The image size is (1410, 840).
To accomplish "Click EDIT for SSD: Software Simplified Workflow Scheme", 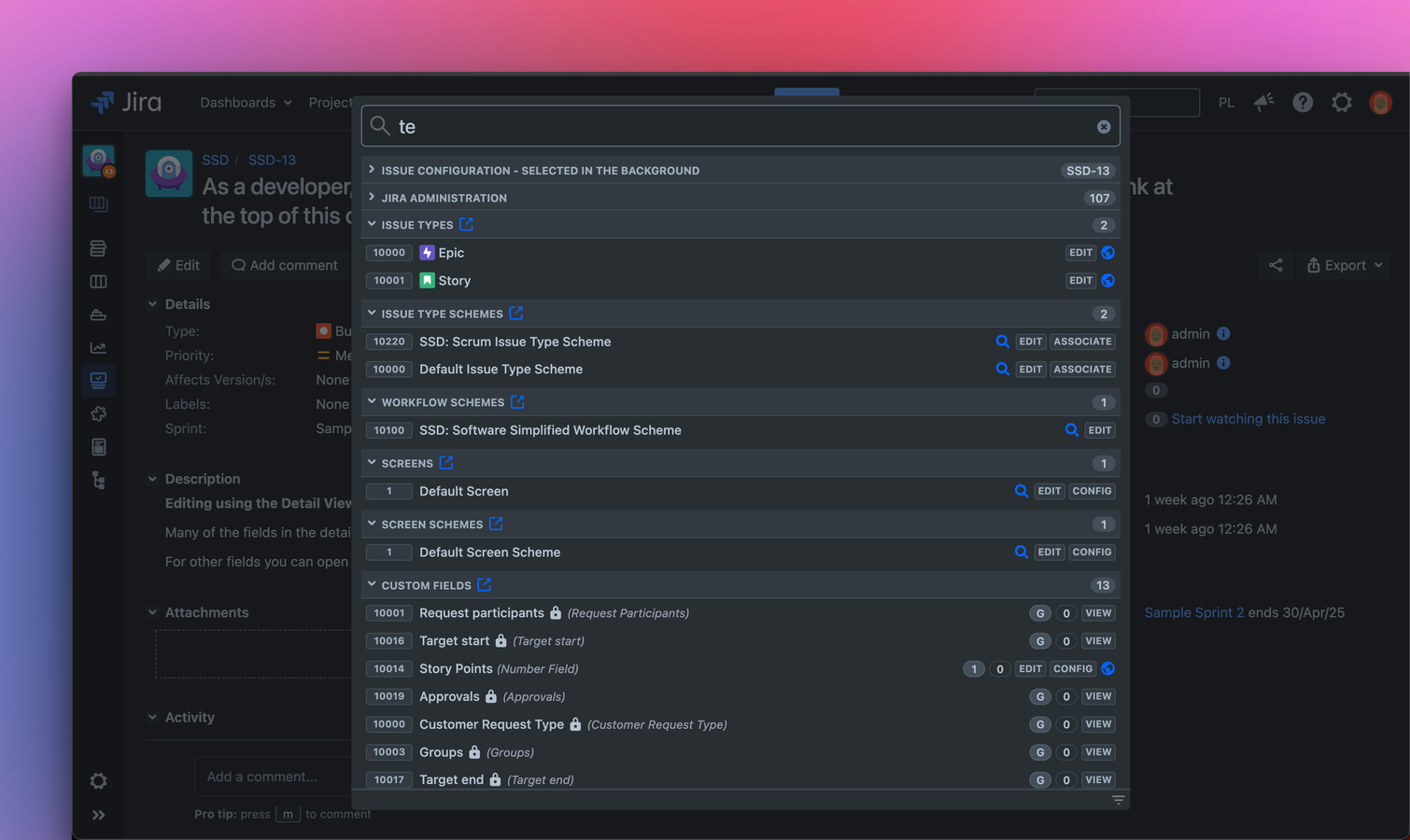I will point(1100,430).
